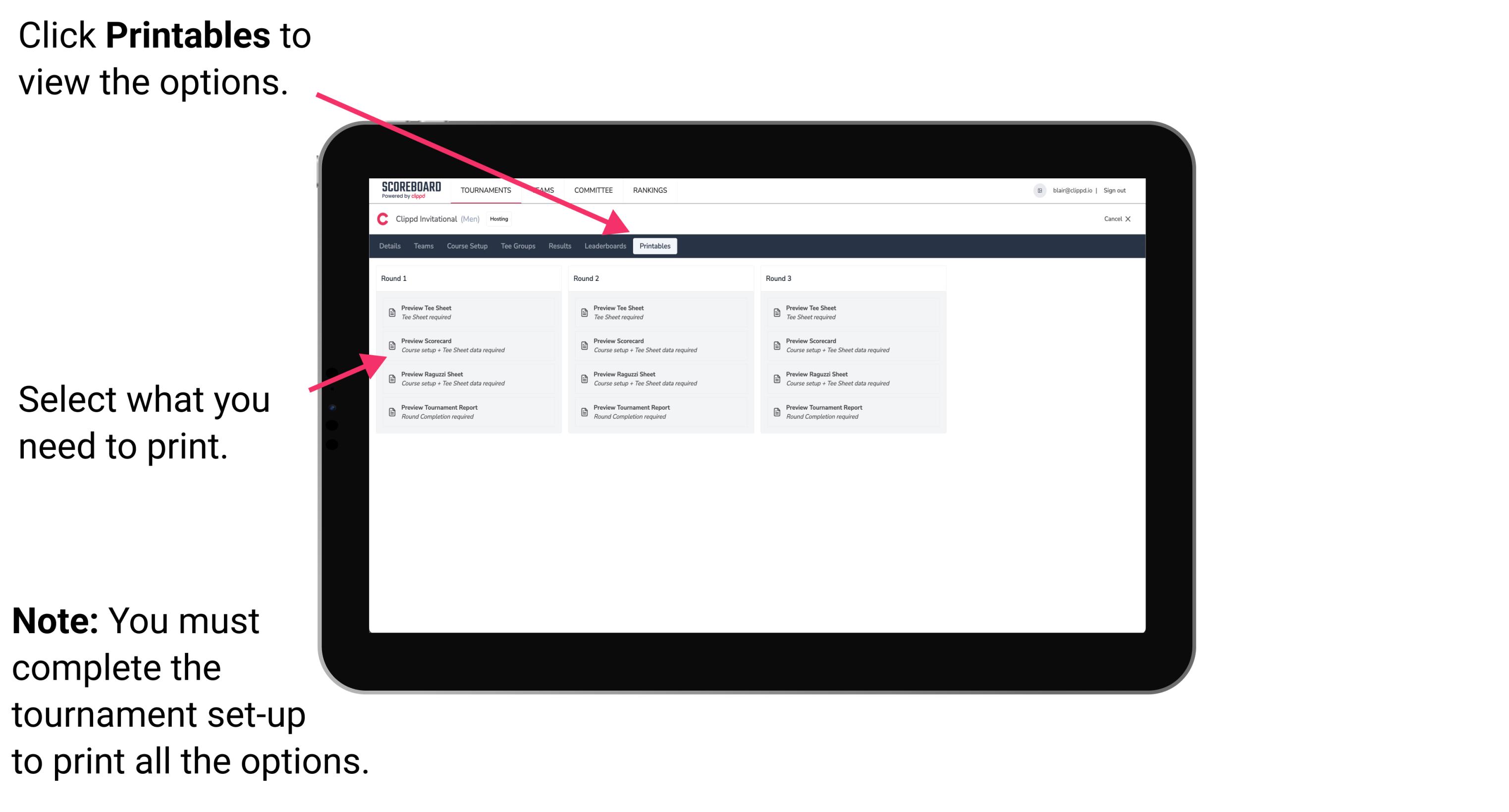1509x812 pixels.
Task: Open the Details tab
Action: (x=390, y=245)
